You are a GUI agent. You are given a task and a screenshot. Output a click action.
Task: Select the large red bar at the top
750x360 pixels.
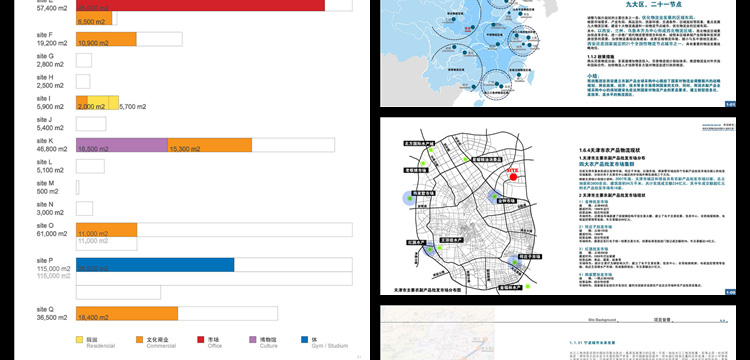point(200,5)
